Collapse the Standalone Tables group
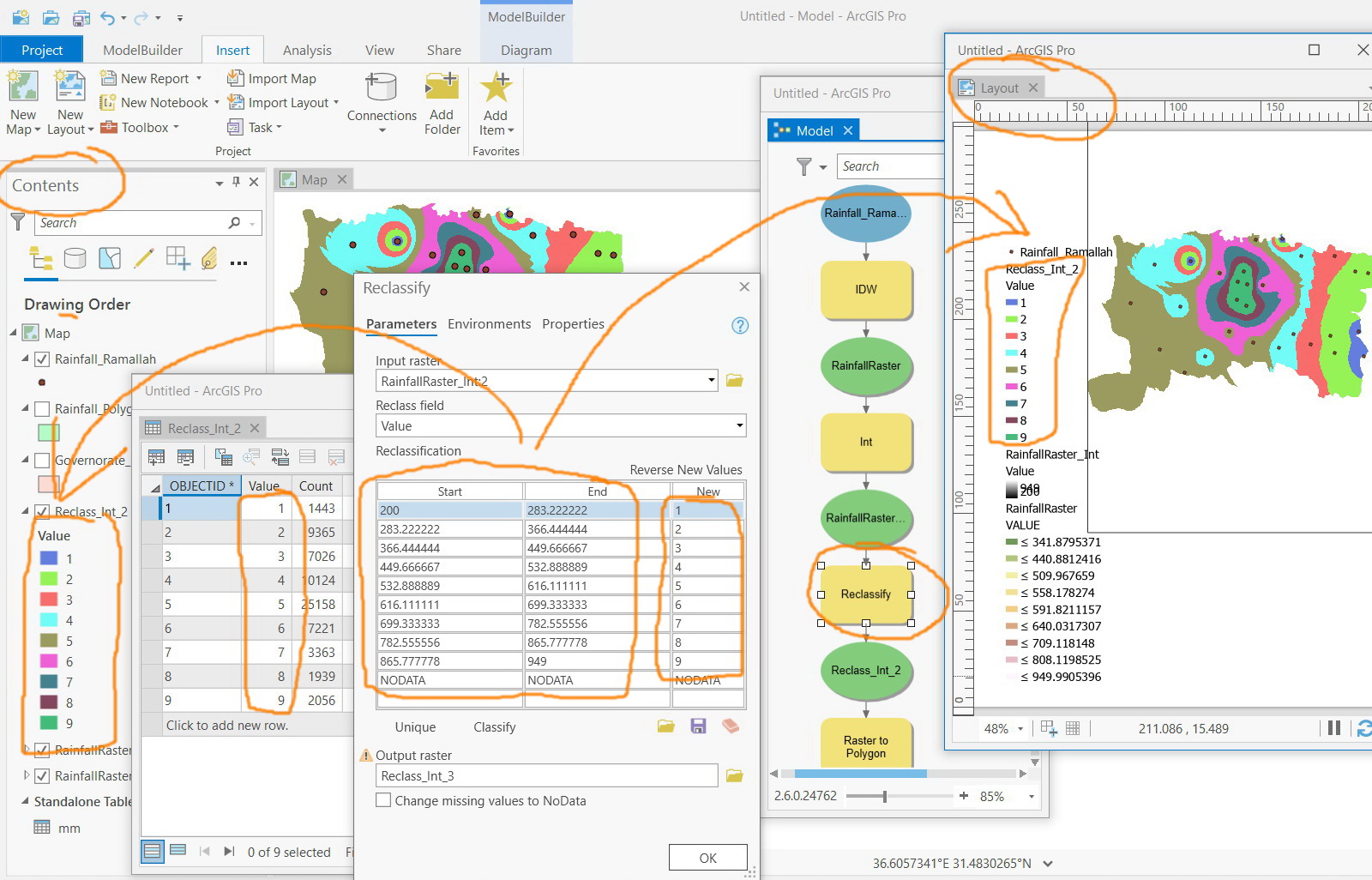The width and height of the screenshot is (1372, 880). tap(25, 801)
